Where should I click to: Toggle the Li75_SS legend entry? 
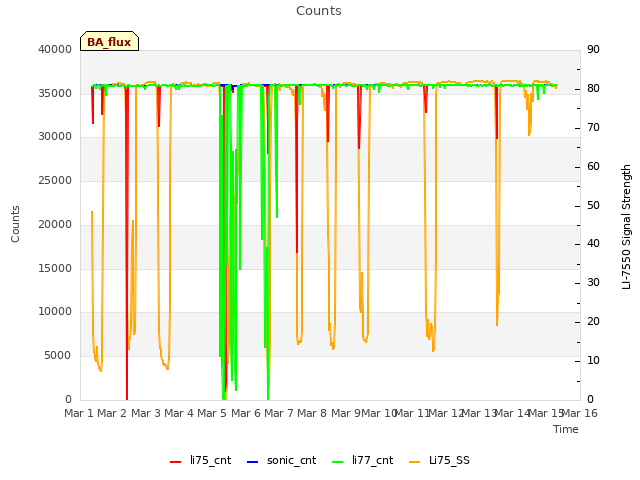pyautogui.click(x=439, y=460)
